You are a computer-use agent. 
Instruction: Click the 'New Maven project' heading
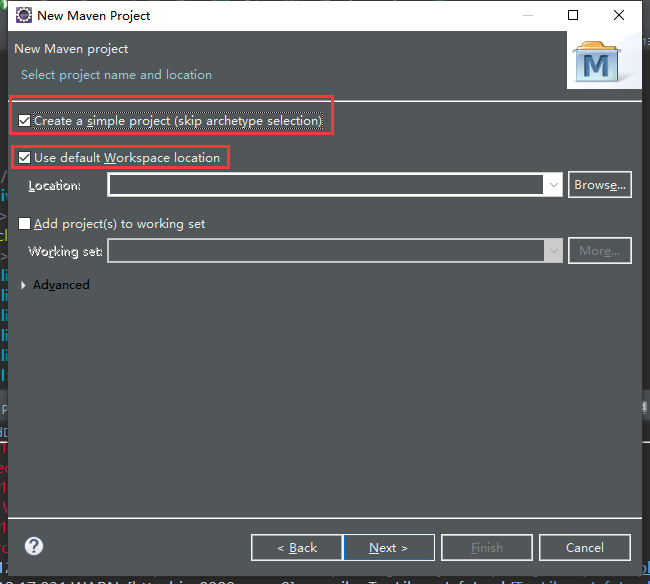click(x=71, y=49)
